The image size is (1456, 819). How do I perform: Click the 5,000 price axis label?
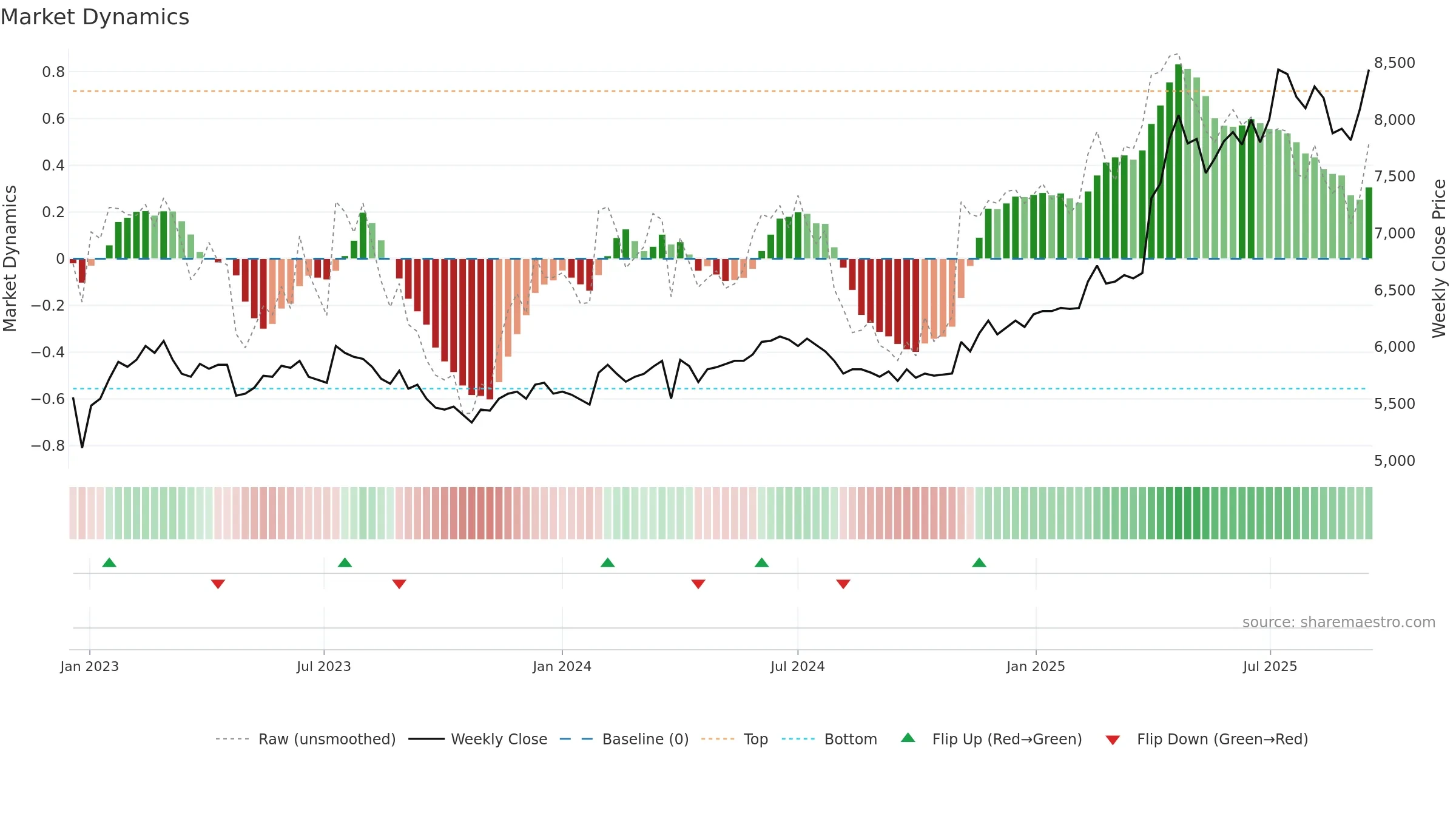tap(1394, 461)
